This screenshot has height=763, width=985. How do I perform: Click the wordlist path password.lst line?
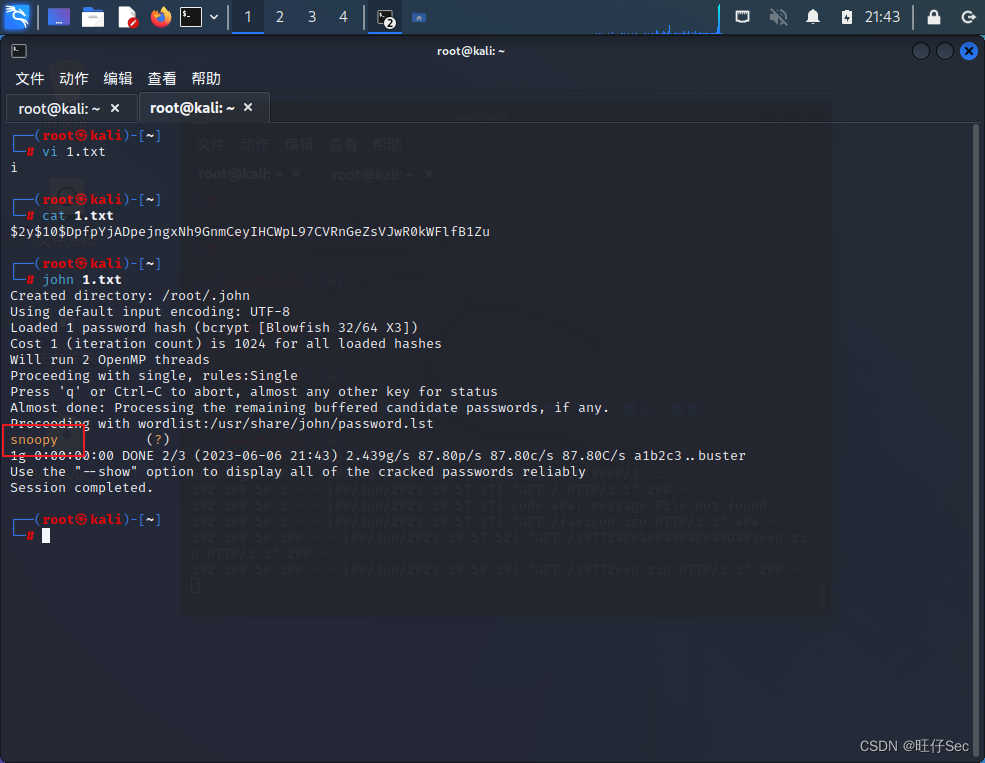pyautogui.click(x=222, y=424)
